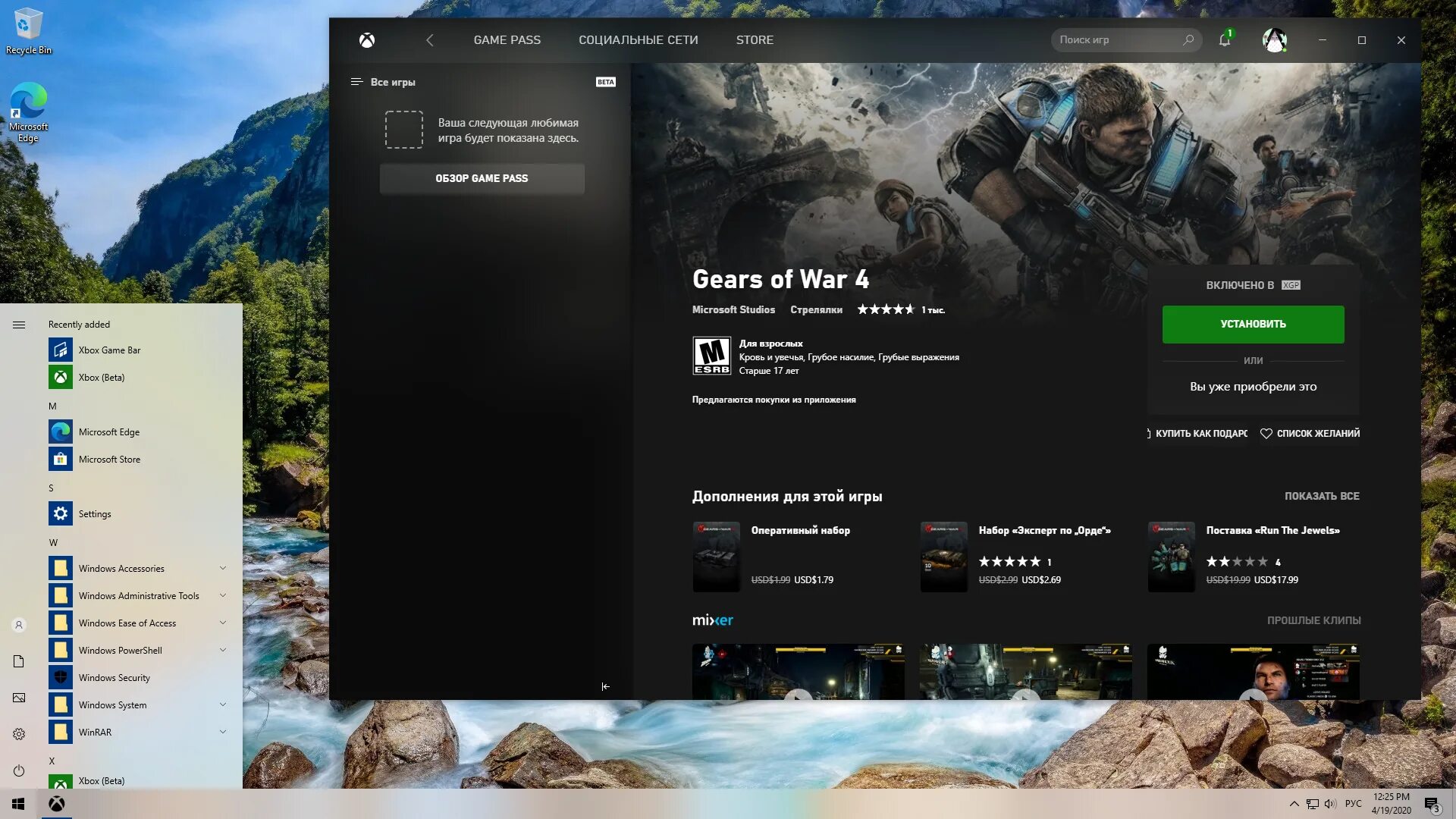Open the STORE tab
Screen dimensions: 1456x819
[x=754, y=40]
